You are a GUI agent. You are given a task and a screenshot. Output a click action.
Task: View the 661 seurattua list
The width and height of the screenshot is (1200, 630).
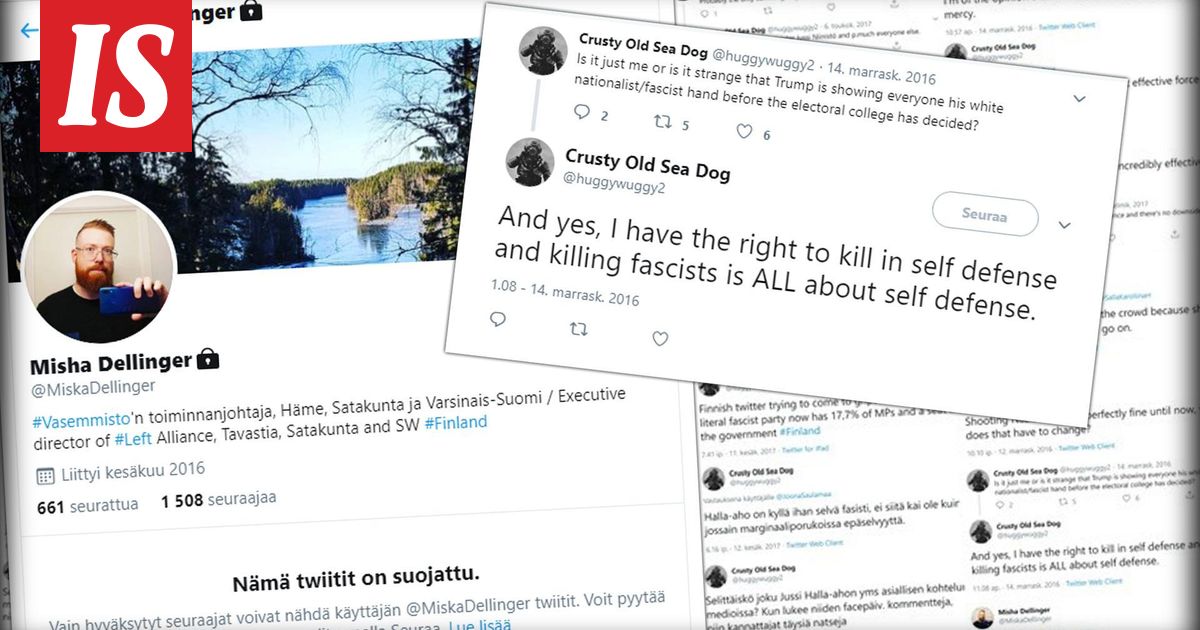point(88,506)
